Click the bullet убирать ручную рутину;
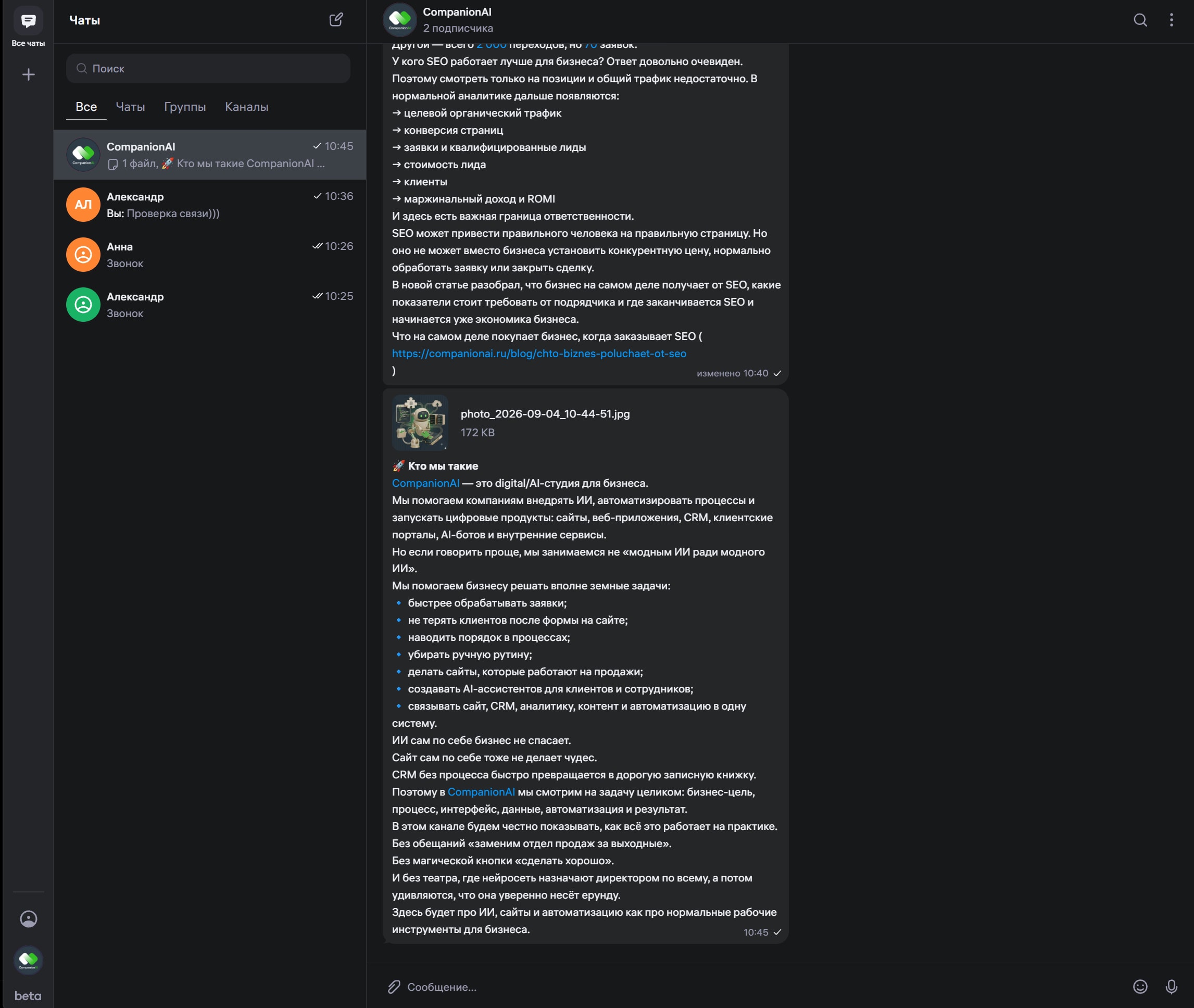 pyautogui.click(x=469, y=654)
